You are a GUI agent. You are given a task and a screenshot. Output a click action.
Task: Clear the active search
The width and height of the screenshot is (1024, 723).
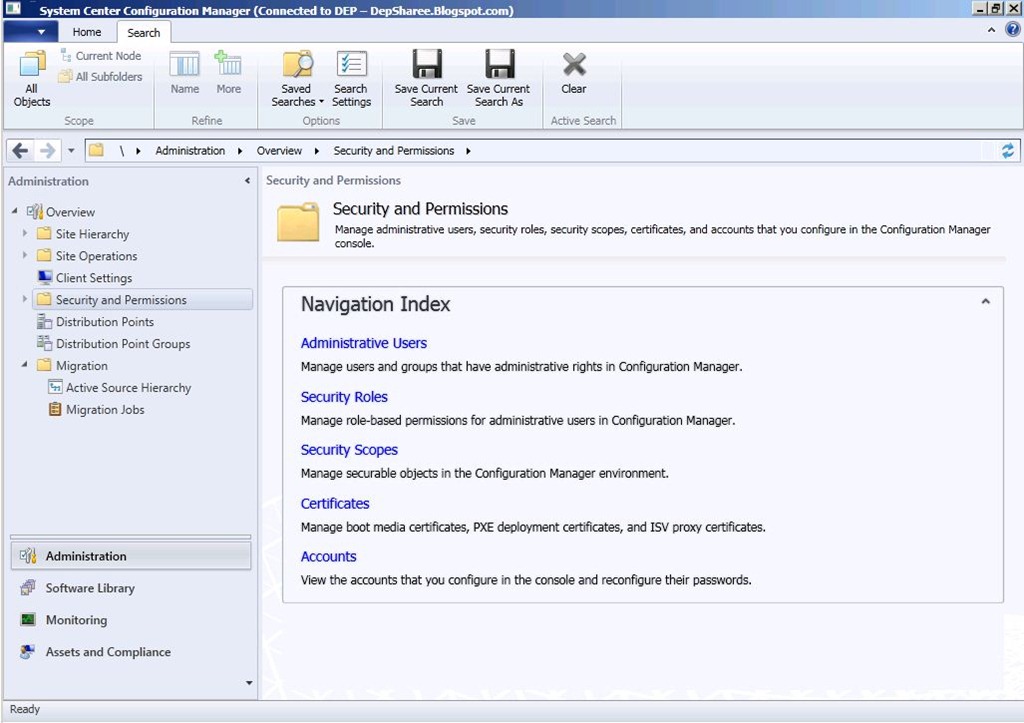[x=574, y=72]
